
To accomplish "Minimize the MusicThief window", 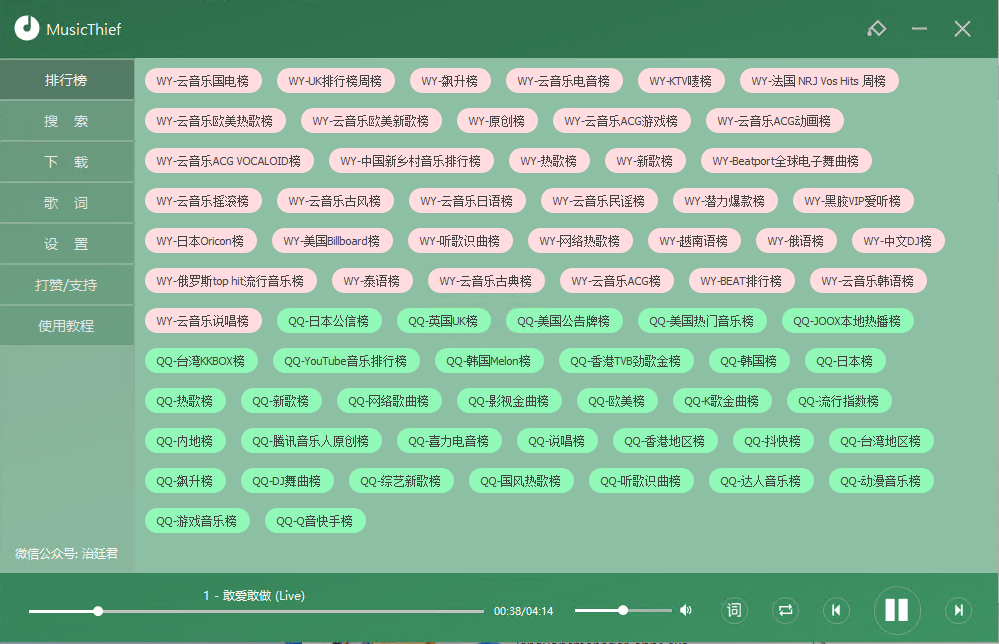I will click(x=919, y=29).
